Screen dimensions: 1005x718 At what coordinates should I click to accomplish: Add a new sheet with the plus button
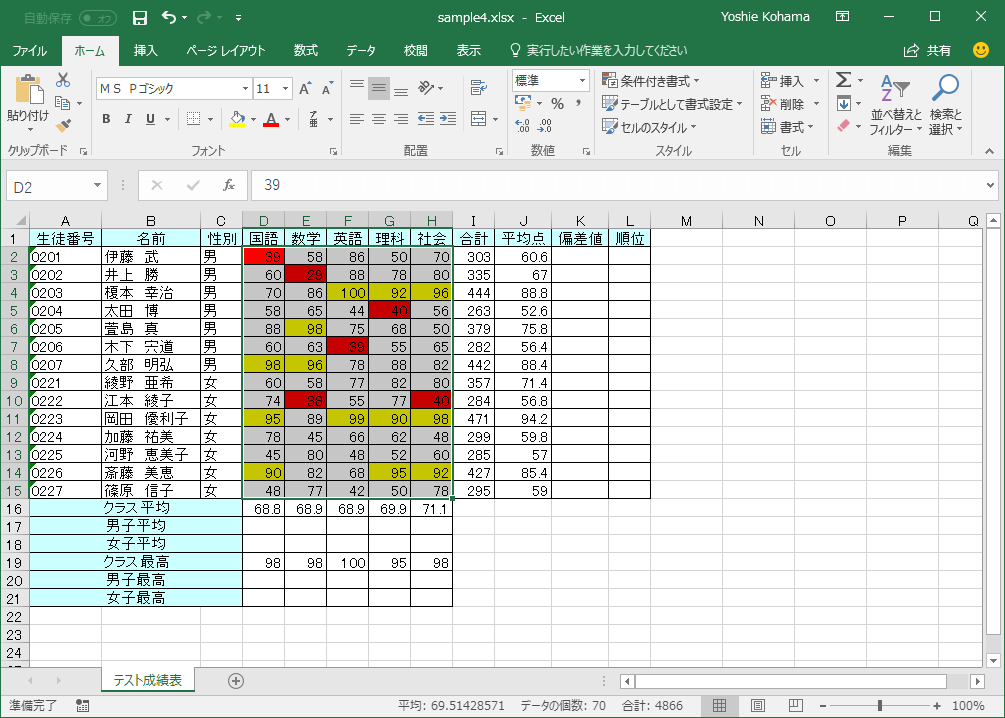pyautogui.click(x=235, y=680)
